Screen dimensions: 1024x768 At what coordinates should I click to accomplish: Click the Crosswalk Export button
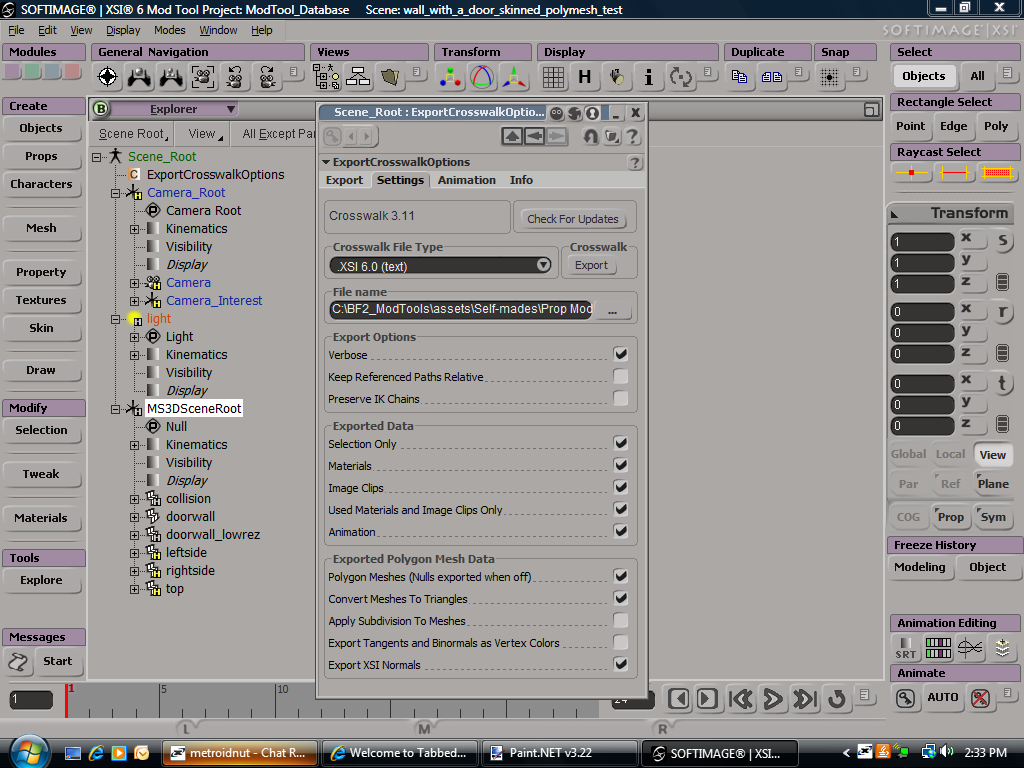pos(591,265)
